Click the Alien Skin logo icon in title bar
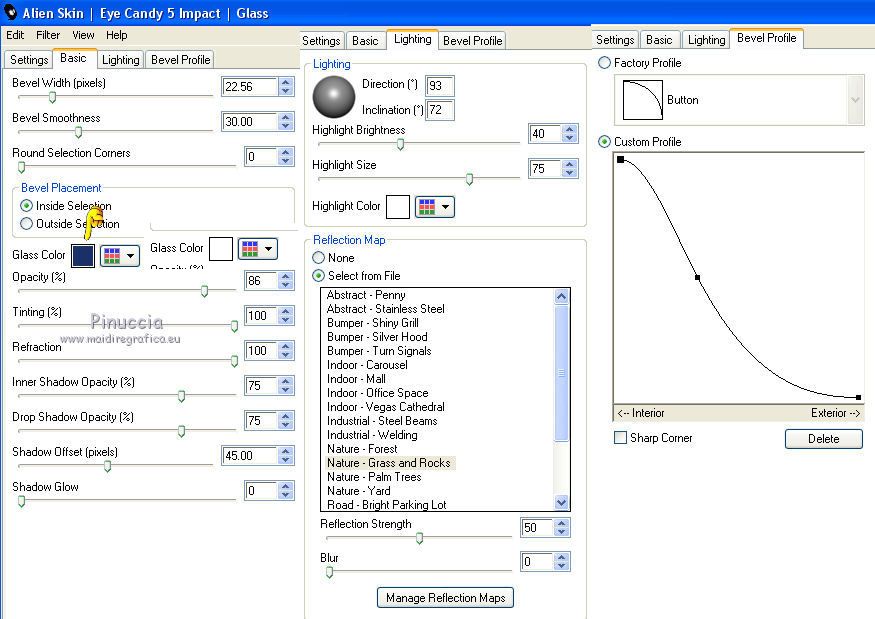This screenshot has width=875, height=619. coord(10,12)
